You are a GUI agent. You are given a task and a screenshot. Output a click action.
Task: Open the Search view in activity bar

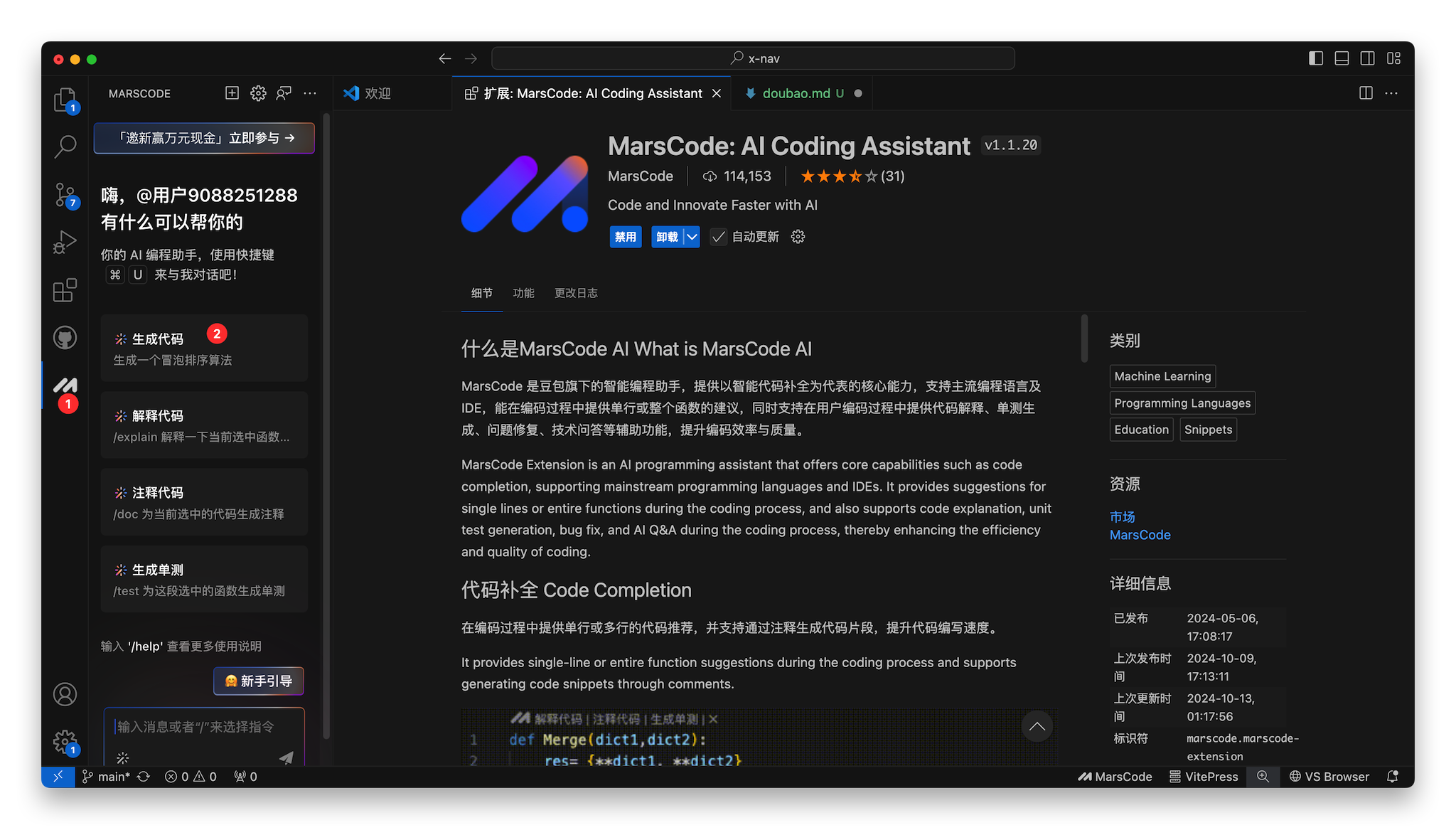65,147
